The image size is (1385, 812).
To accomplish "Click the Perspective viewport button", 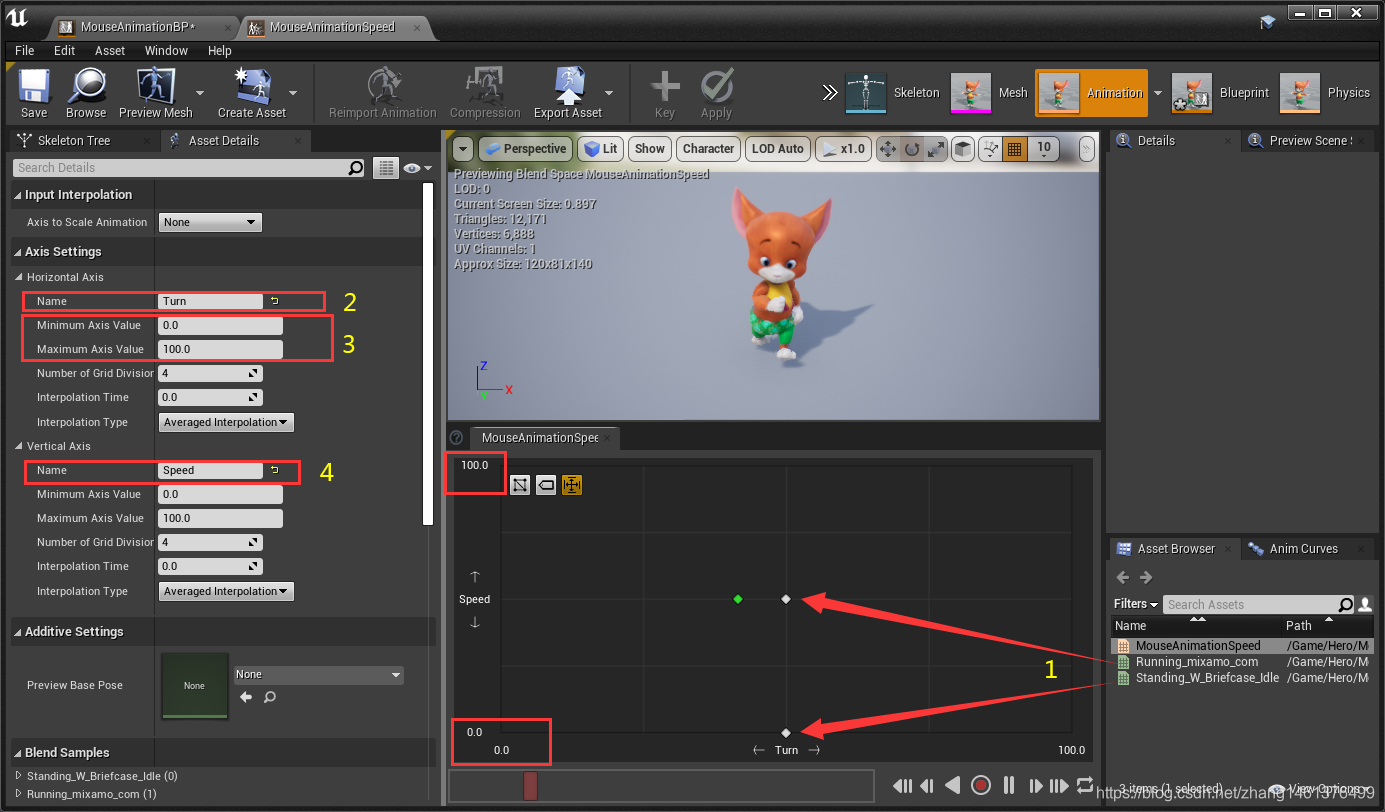I will tap(525, 149).
